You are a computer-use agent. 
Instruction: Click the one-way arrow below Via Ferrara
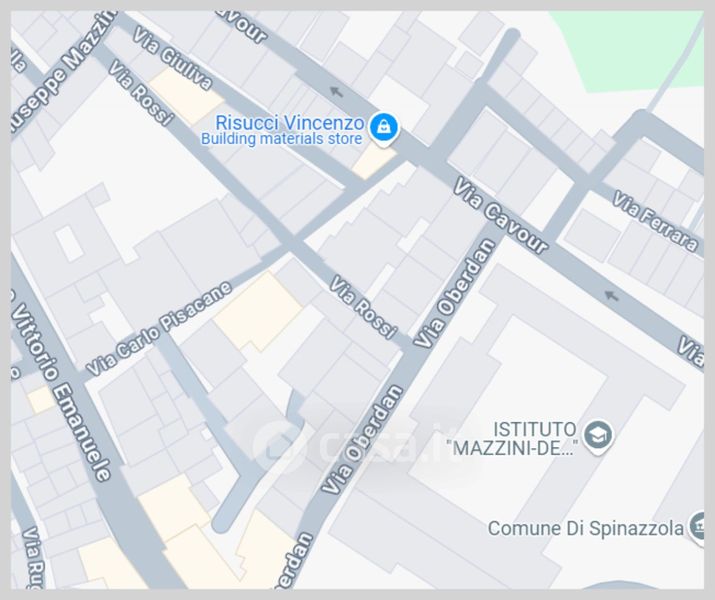tap(611, 296)
